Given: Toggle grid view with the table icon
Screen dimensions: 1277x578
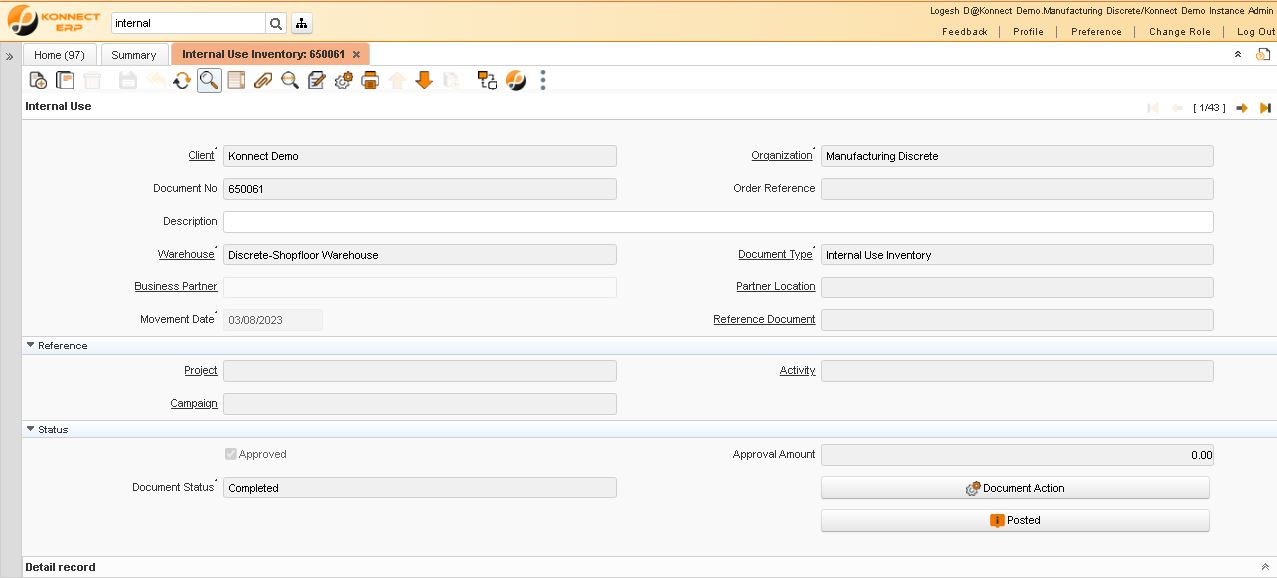Looking at the screenshot, I should (x=236, y=81).
